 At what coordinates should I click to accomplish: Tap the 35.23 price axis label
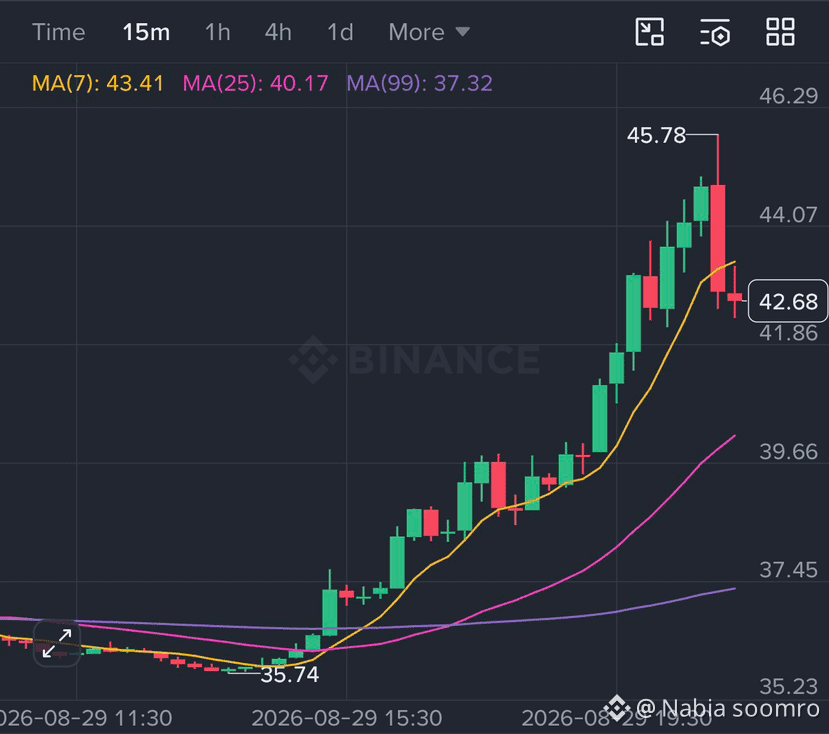click(788, 686)
